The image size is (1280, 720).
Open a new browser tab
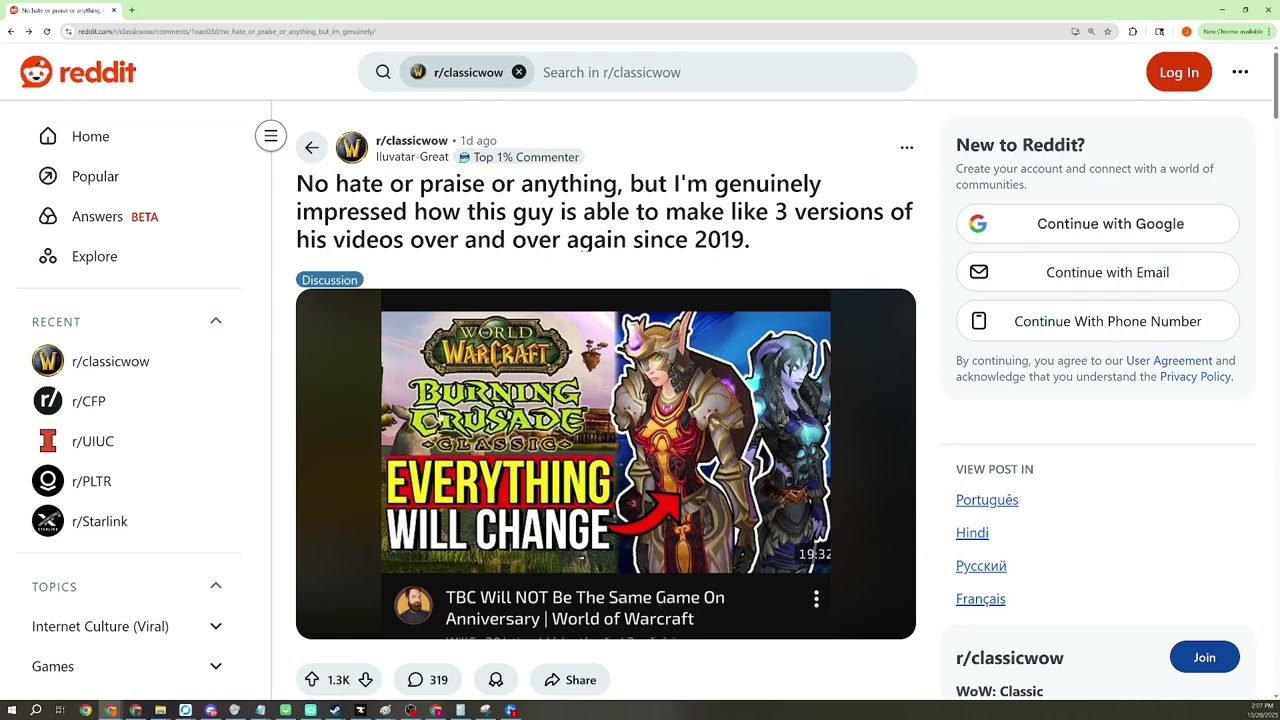tap(131, 10)
